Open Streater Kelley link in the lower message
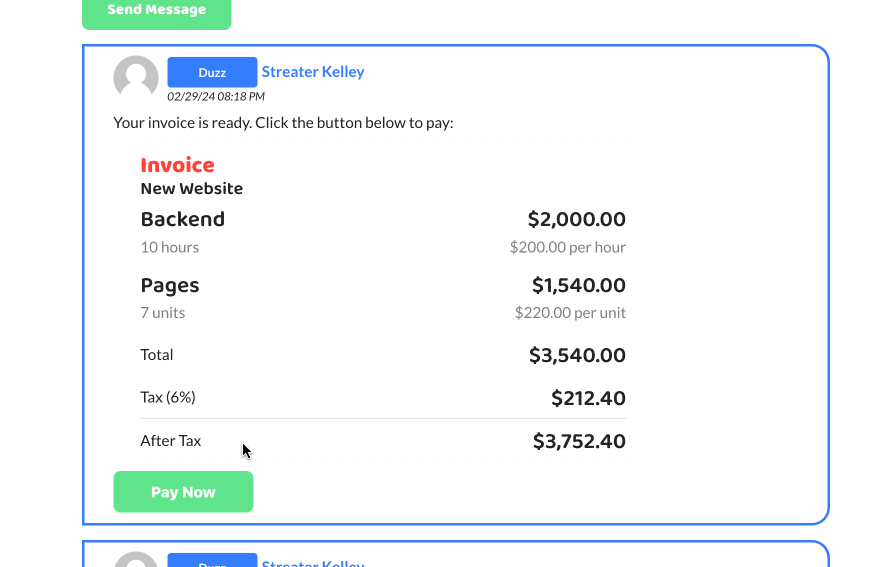Viewport: 895px width, 567px height. (313, 562)
